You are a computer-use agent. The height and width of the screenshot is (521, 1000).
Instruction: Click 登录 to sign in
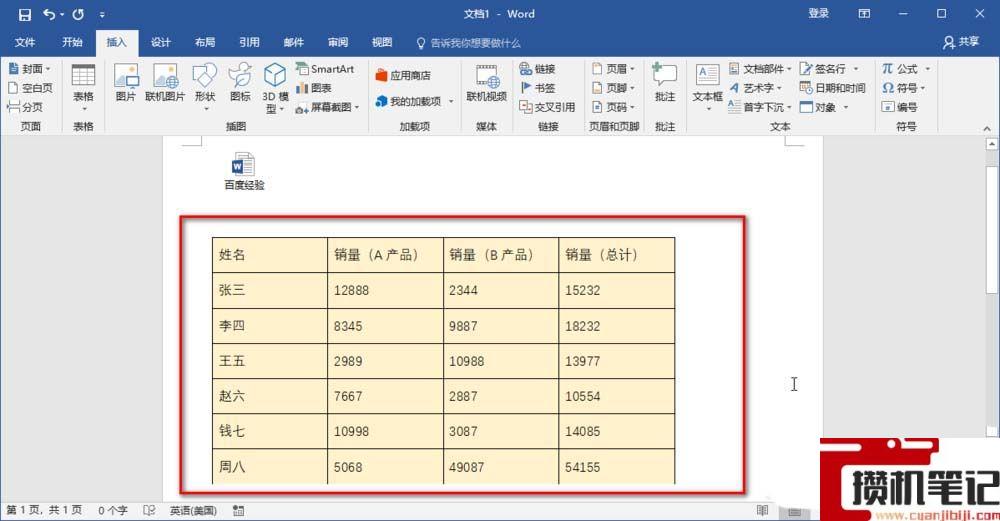(x=818, y=13)
